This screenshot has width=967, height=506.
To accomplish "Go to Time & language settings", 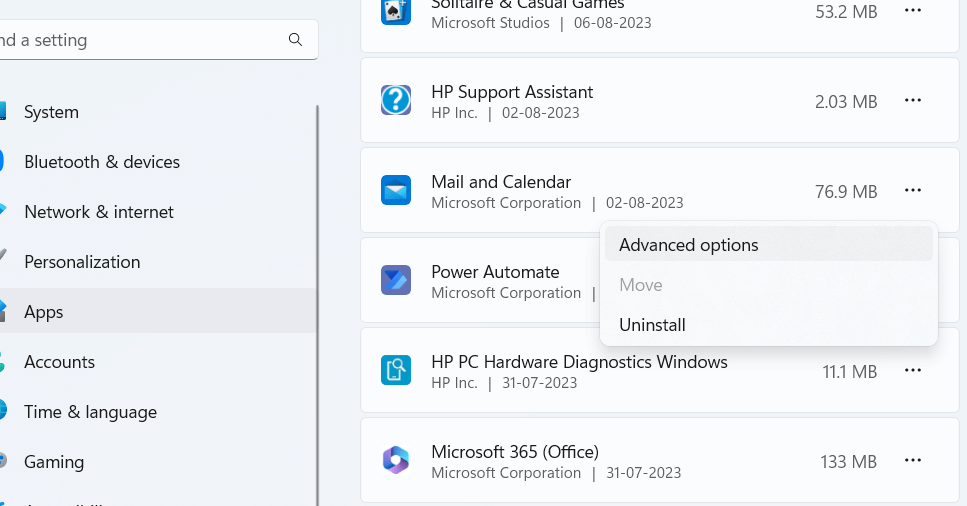I will (157, 412).
